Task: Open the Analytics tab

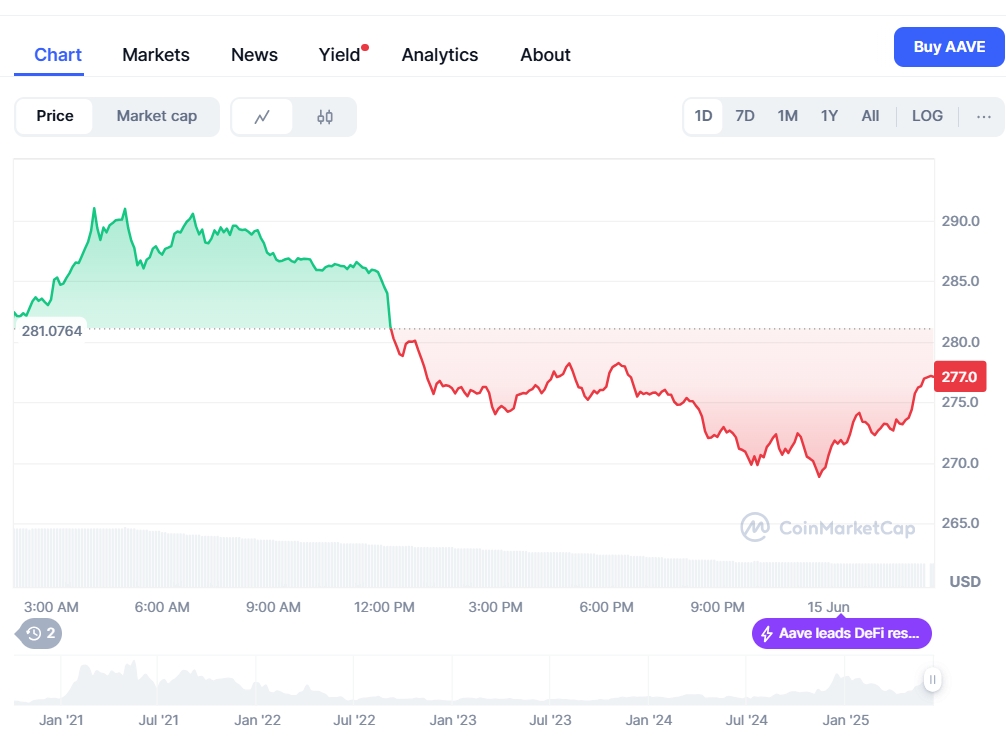Action: pos(439,55)
